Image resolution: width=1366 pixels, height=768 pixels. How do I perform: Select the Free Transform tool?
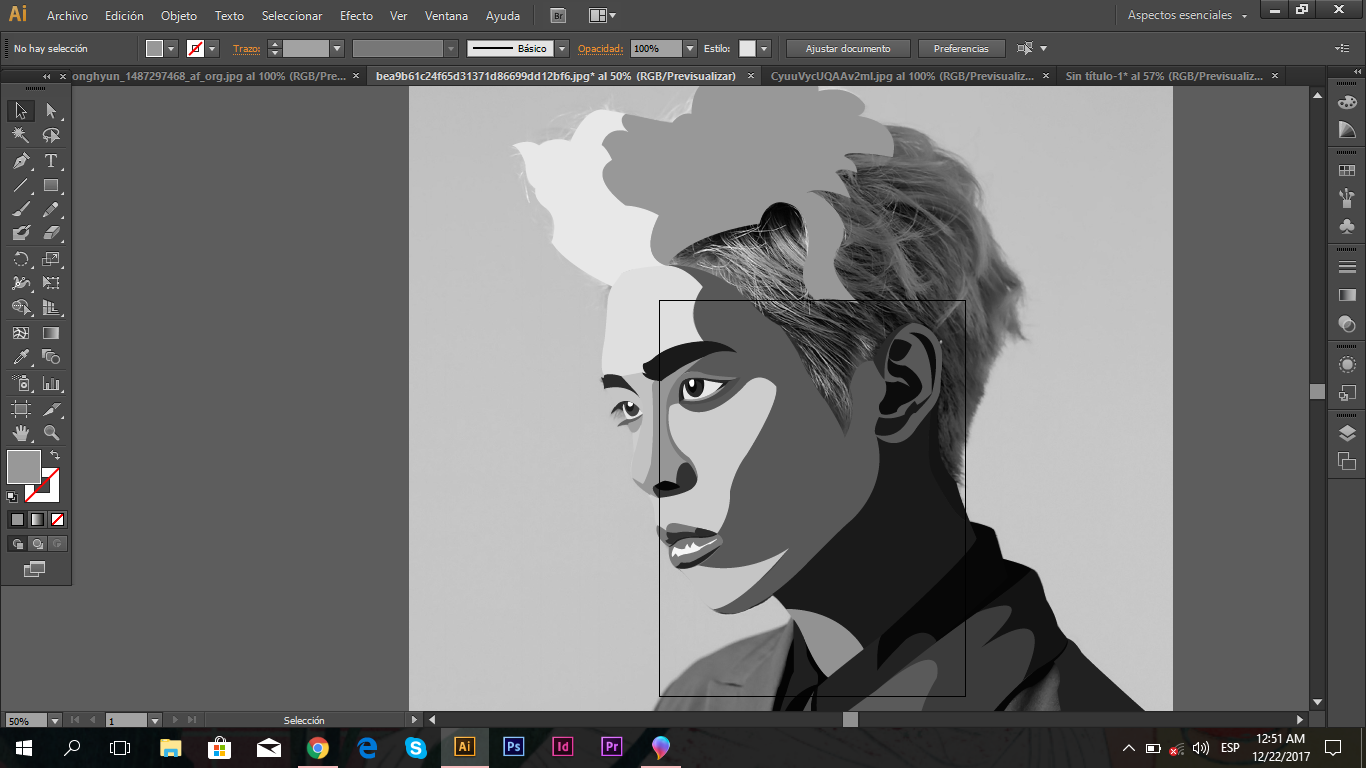pyautogui.click(x=51, y=283)
